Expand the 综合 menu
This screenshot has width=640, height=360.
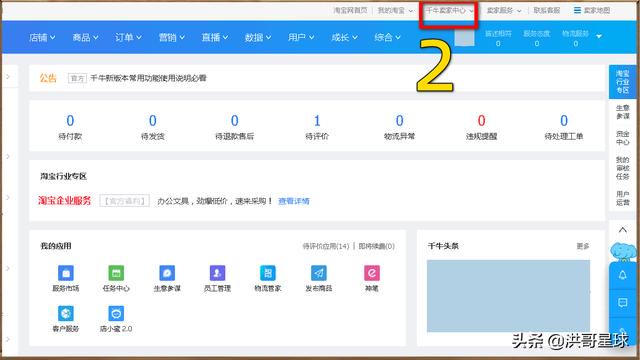pos(387,37)
